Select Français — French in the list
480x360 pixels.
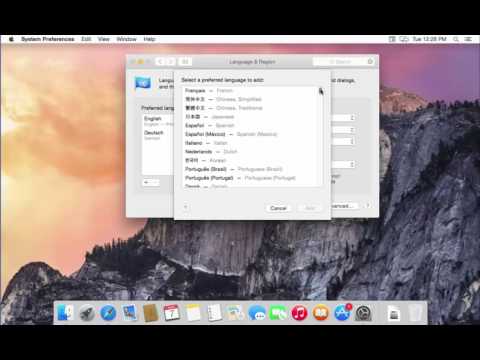click(251, 91)
